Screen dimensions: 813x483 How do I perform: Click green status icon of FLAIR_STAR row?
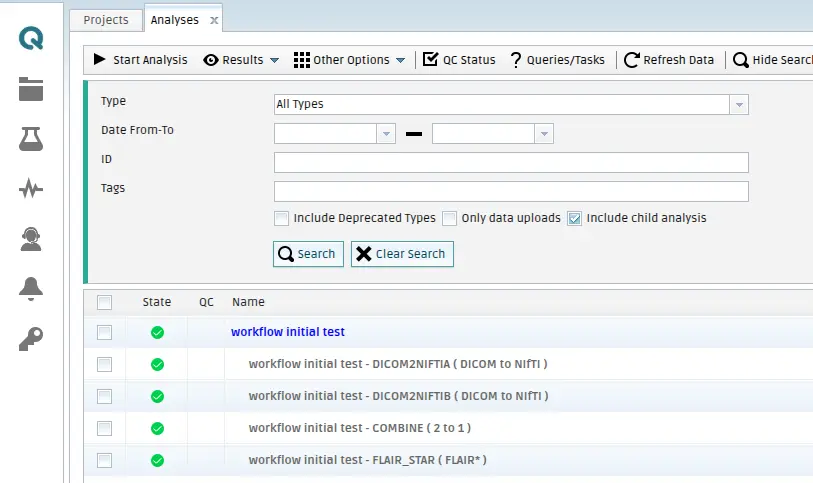point(158,460)
